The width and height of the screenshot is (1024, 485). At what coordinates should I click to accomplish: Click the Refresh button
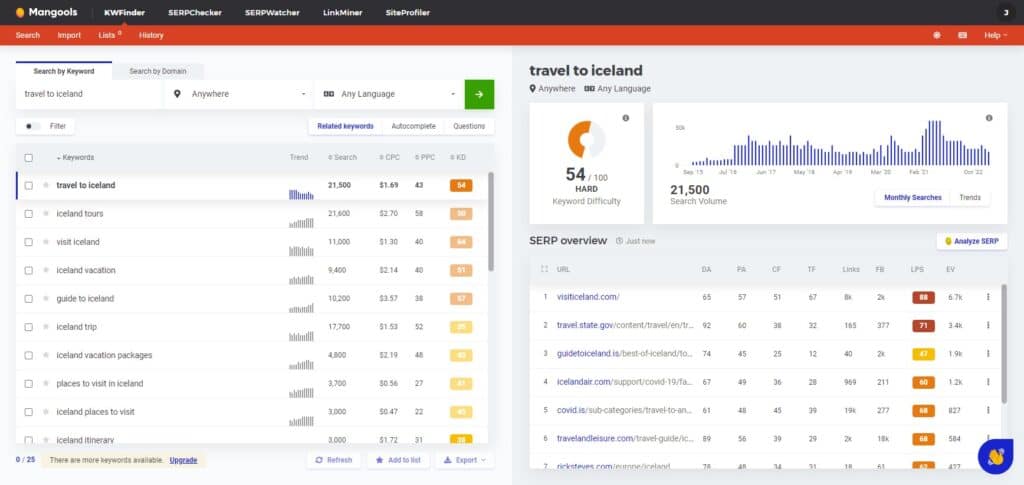tap(333, 460)
